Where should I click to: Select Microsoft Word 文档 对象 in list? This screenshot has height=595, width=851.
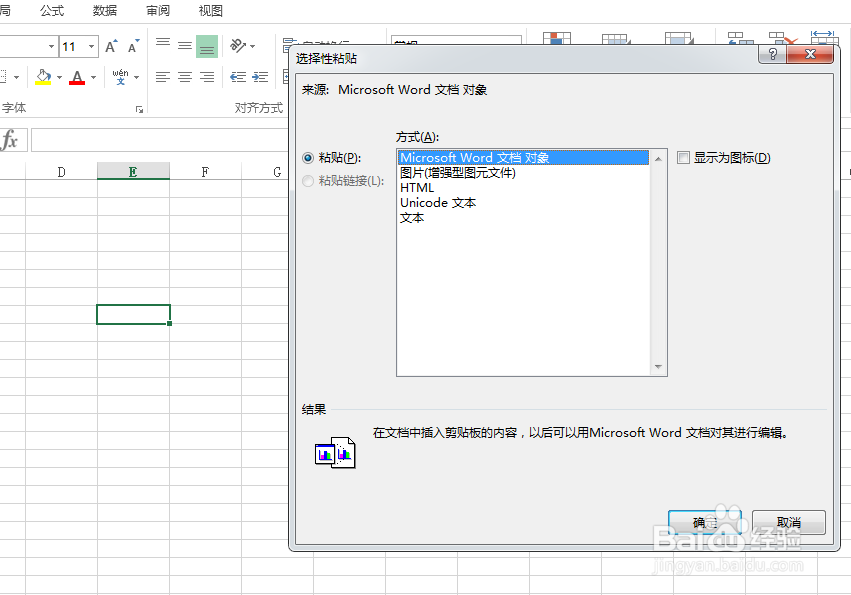point(523,157)
